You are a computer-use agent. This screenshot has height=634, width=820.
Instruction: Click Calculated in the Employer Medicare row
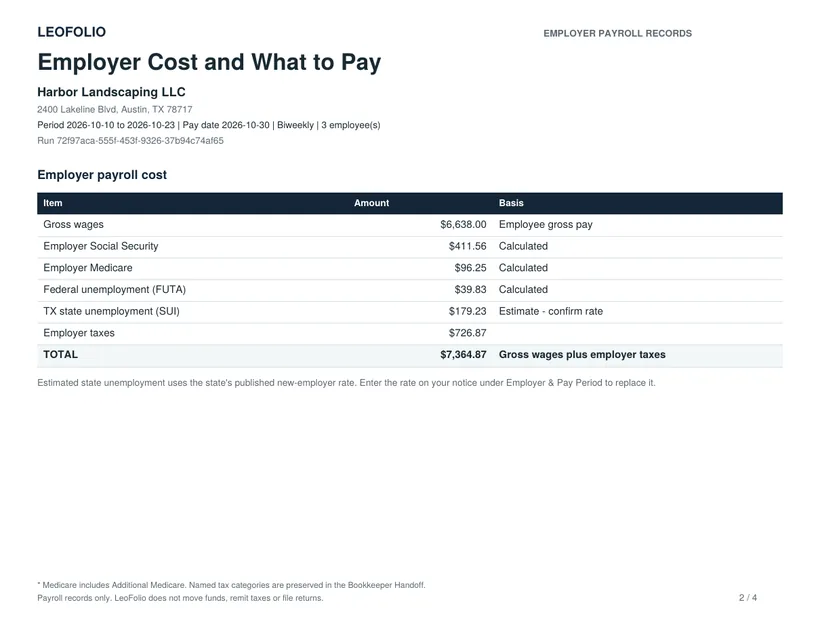(x=523, y=268)
